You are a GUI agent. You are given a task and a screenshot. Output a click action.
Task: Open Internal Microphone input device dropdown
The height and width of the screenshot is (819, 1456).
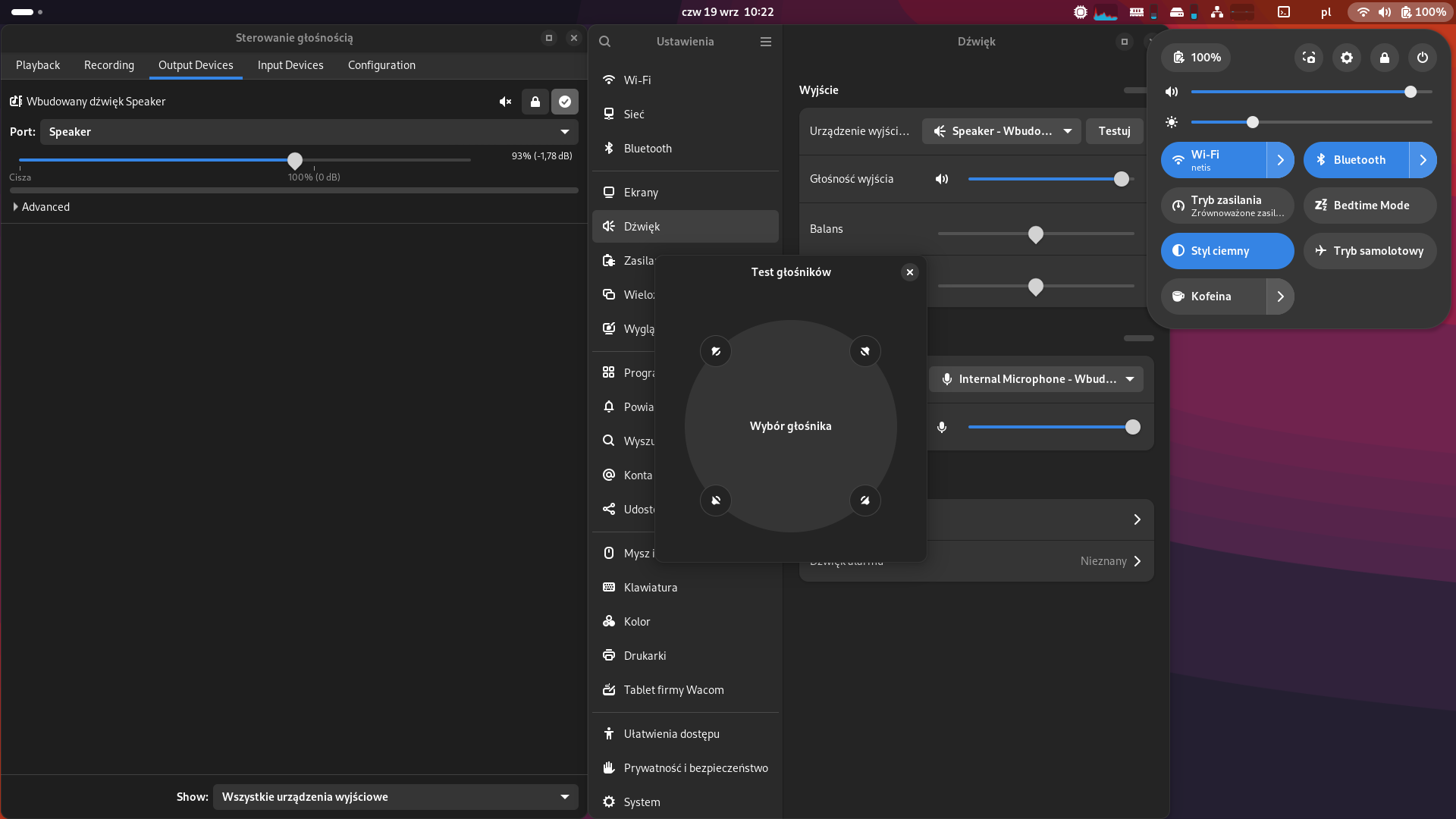[x=1036, y=379]
